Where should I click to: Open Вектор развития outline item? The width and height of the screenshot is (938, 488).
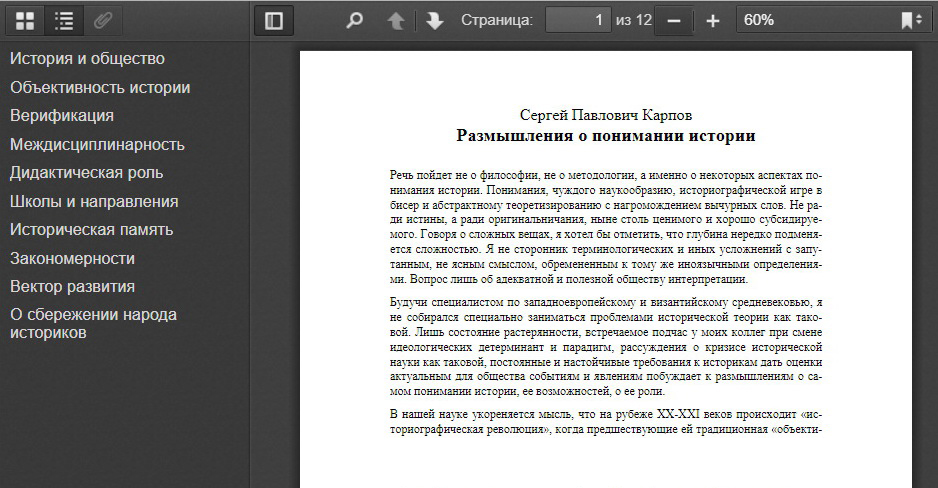tap(72, 286)
